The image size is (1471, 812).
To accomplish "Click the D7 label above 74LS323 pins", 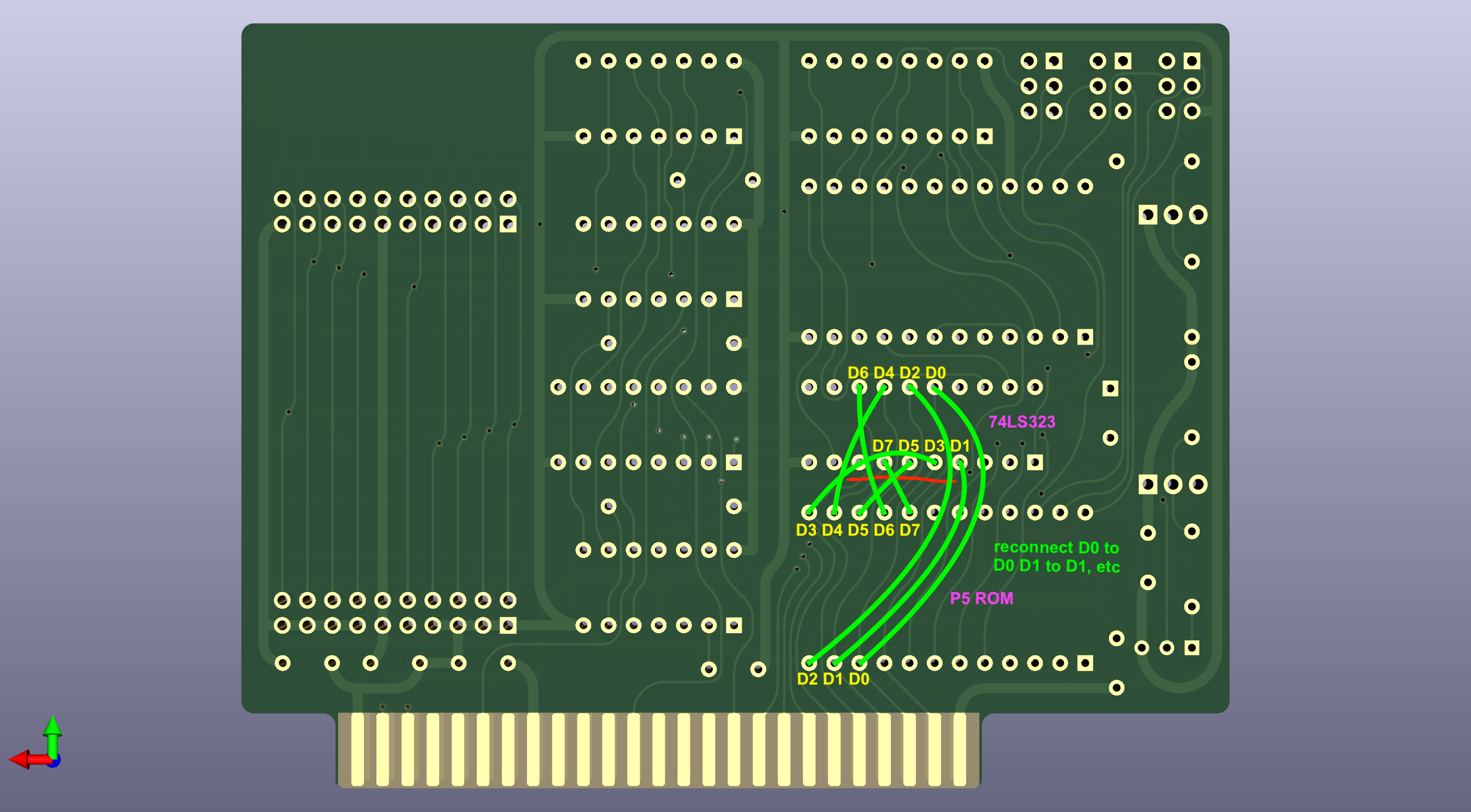I will click(x=882, y=446).
